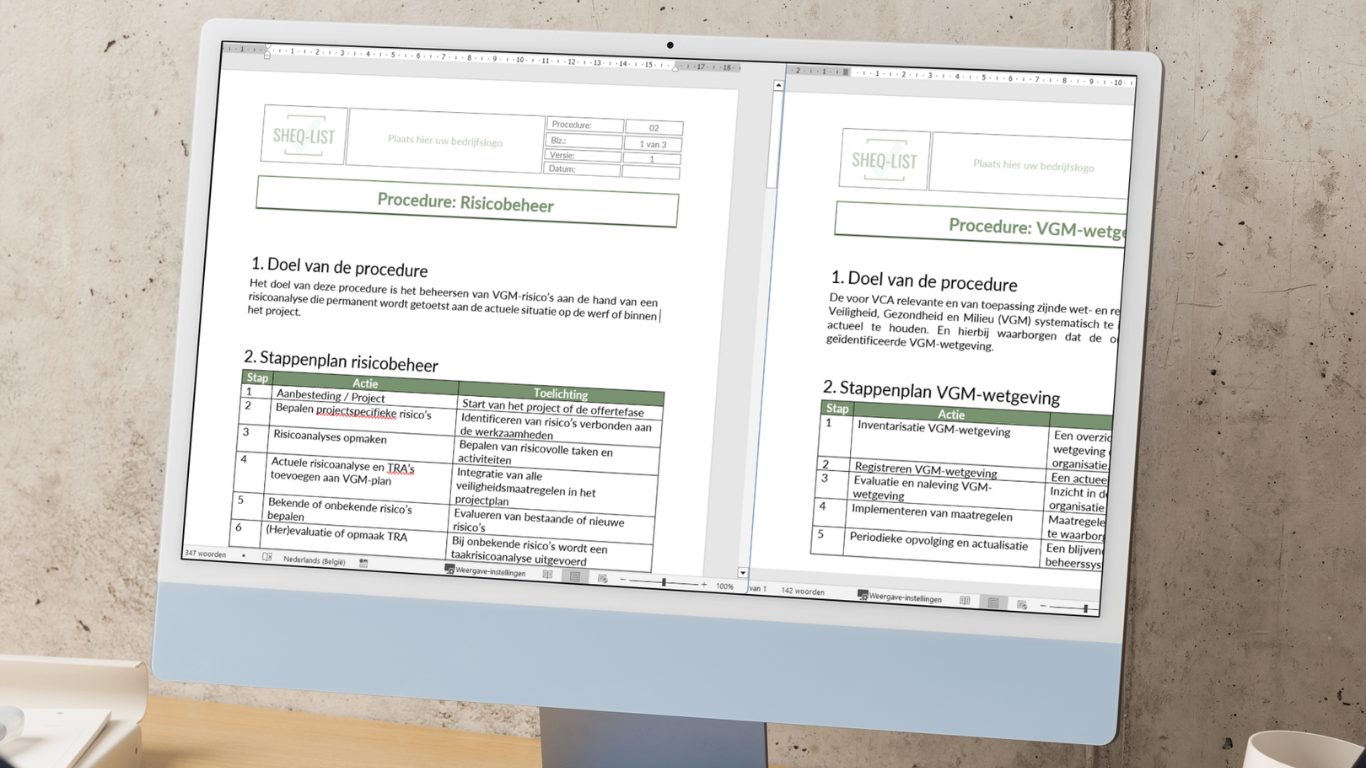Click the 347 woorden word count
This screenshot has height=768, width=1366.
pos(204,553)
